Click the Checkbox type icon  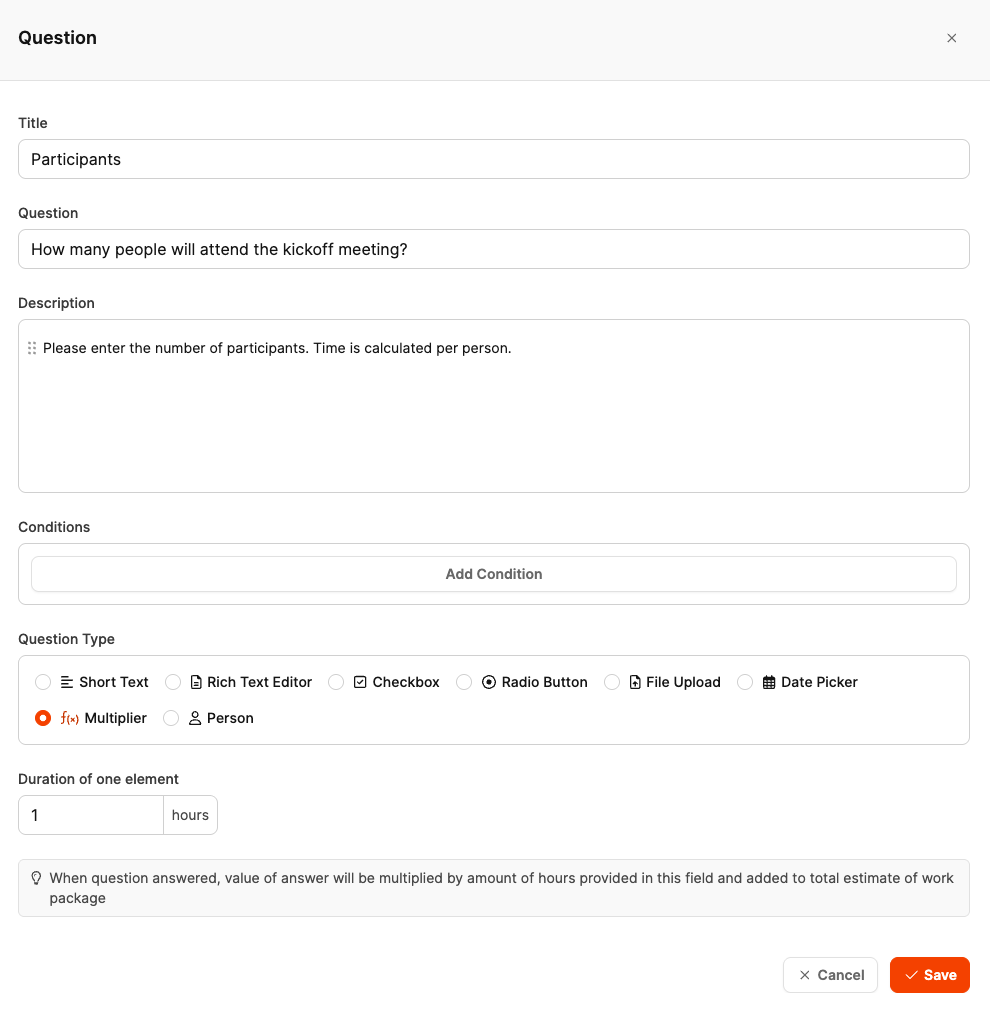[x=360, y=682]
